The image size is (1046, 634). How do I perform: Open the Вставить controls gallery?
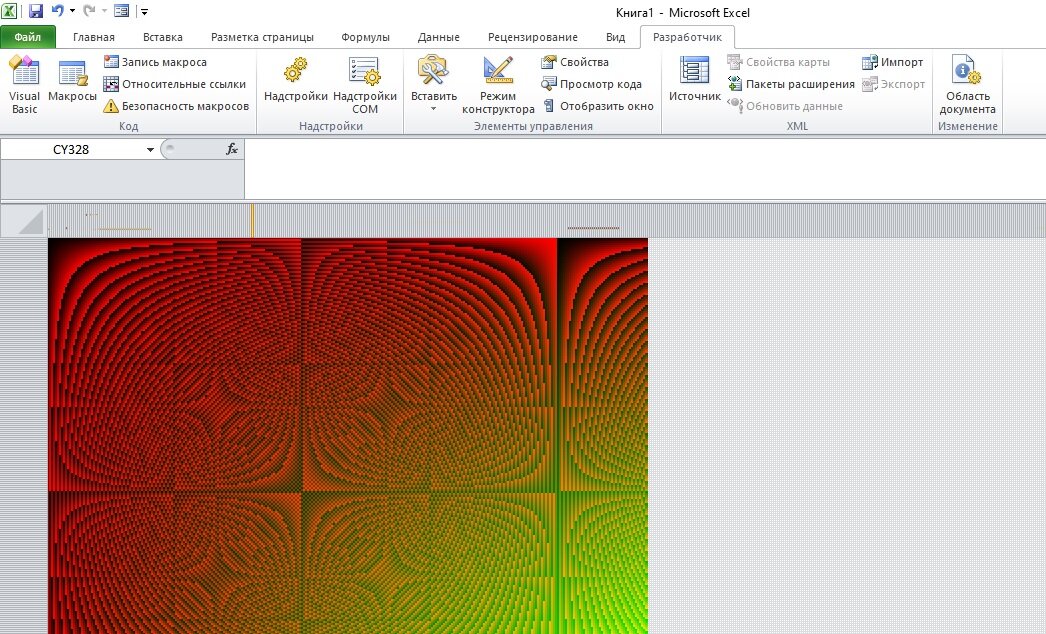[434, 85]
